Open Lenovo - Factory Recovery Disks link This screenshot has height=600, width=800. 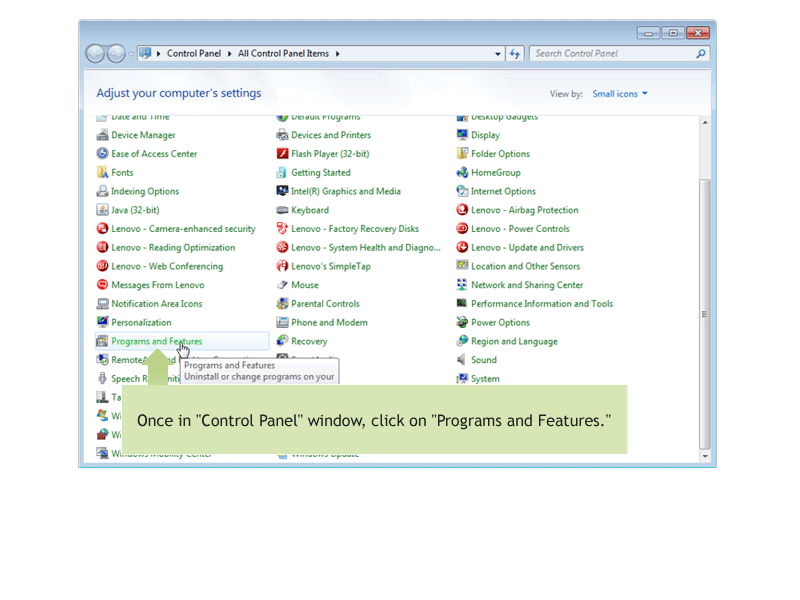click(355, 229)
